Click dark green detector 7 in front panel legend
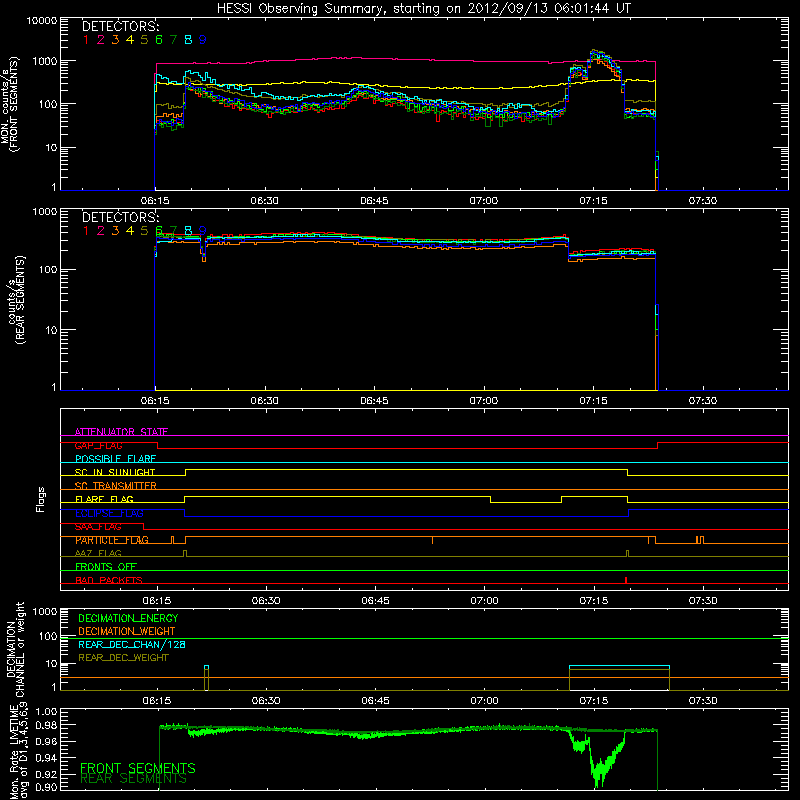The image size is (800, 800). [x=173, y=40]
